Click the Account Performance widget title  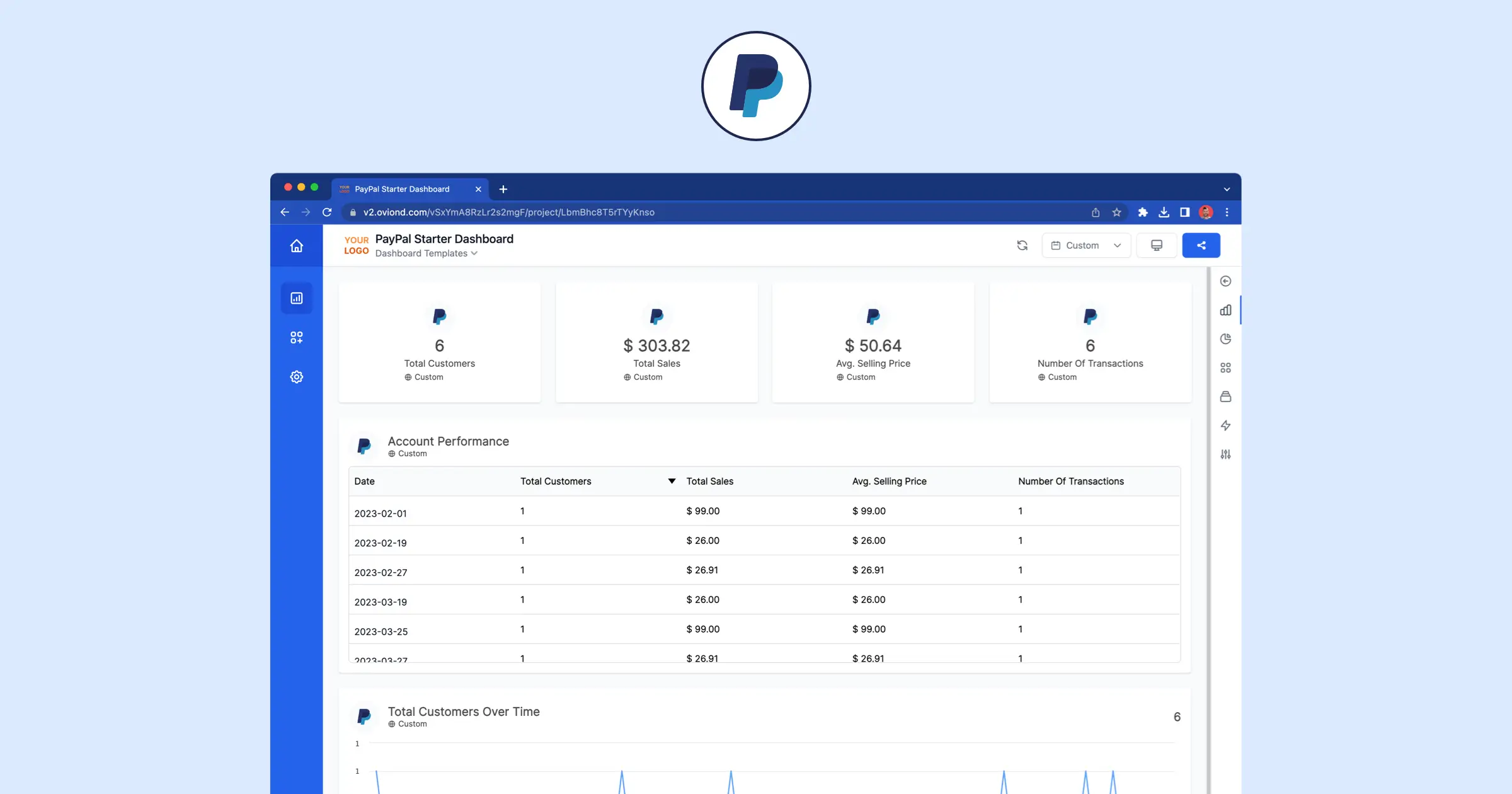tap(448, 441)
